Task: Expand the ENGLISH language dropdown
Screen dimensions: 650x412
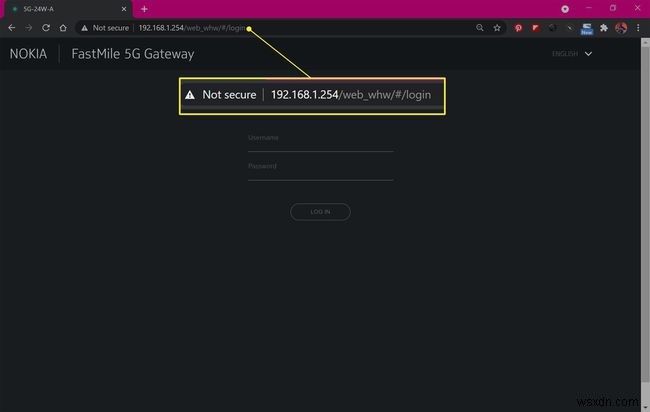Action: pyautogui.click(x=572, y=54)
